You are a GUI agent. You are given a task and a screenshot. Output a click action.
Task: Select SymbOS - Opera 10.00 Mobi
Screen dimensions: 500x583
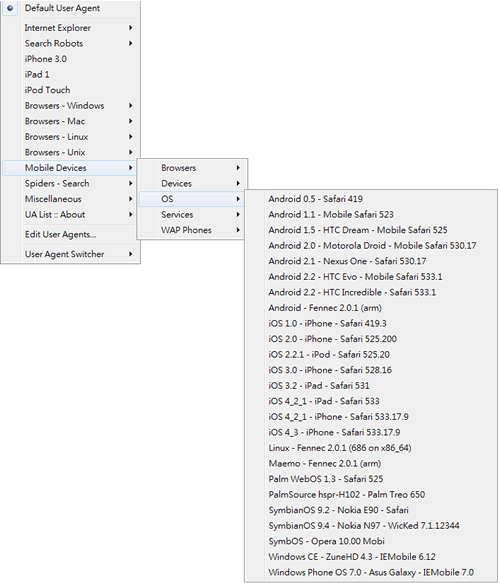[x=371, y=541]
